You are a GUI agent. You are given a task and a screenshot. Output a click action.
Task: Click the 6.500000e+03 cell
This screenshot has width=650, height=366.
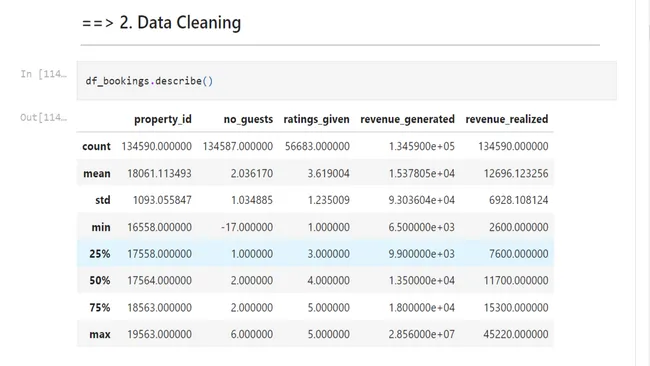click(422, 227)
